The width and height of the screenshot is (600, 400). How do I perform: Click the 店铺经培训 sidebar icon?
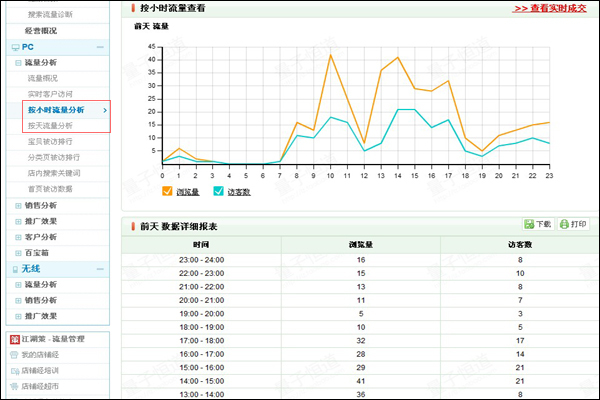click(x=14, y=370)
